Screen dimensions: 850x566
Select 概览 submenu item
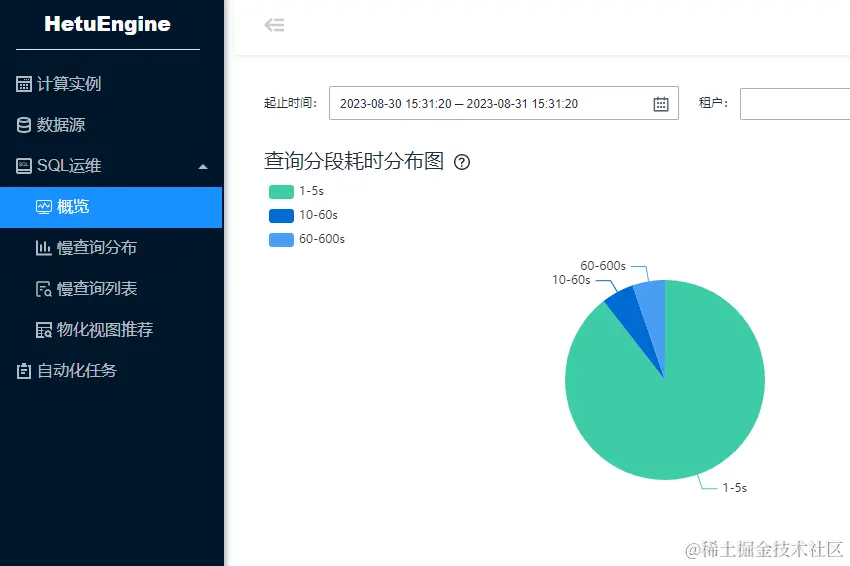[x=111, y=207]
